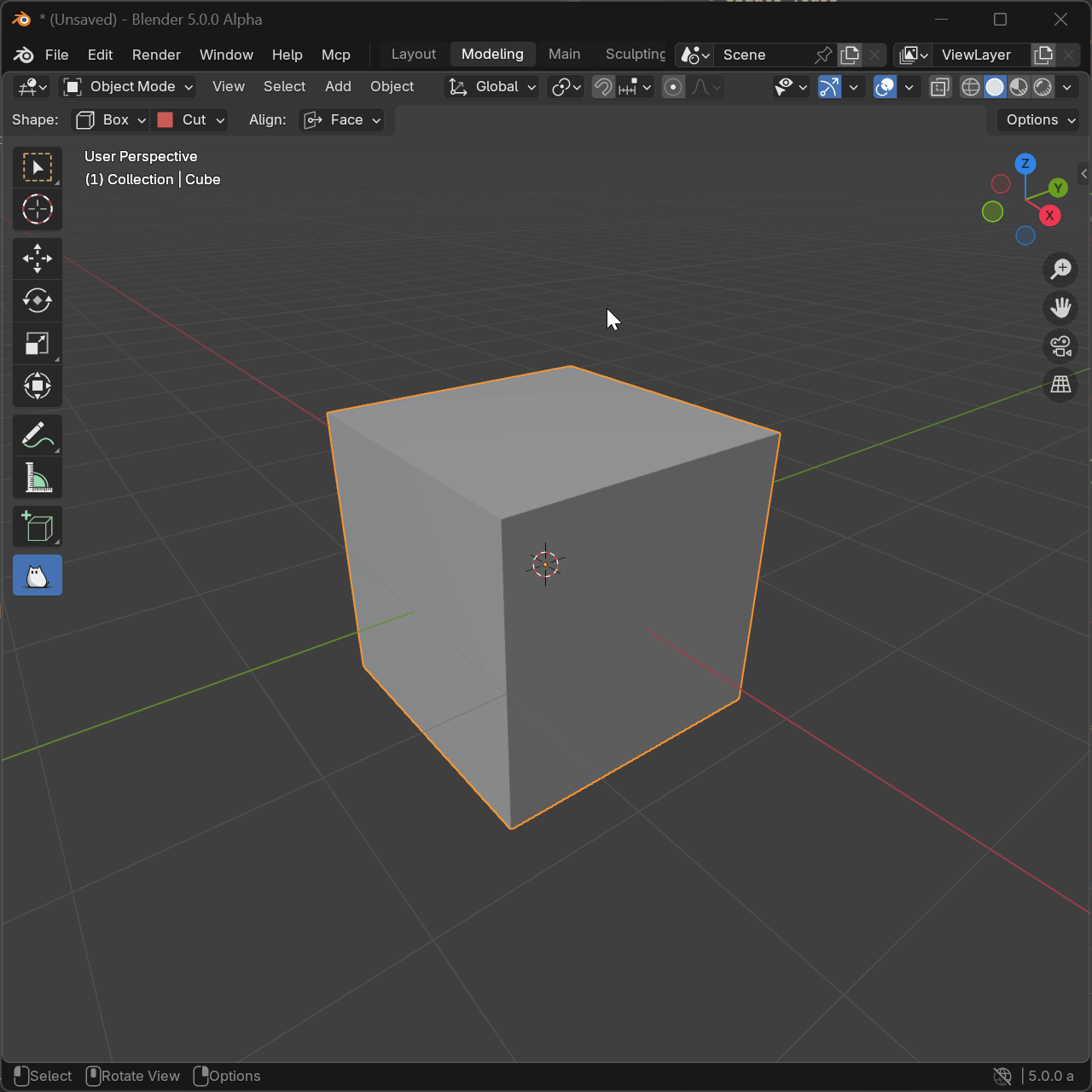Open the viewport Options popover
Screen dimensions: 1092x1092
(x=1036, y=119)
